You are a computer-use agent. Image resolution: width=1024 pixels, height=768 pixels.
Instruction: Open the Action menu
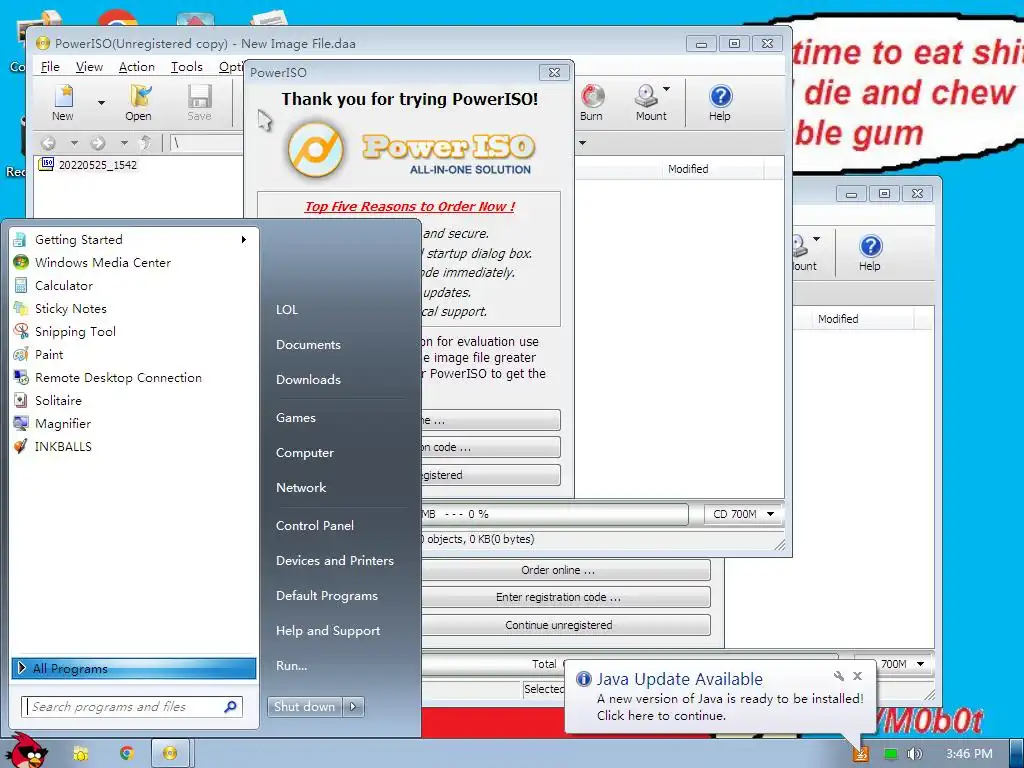click(136, 67)
